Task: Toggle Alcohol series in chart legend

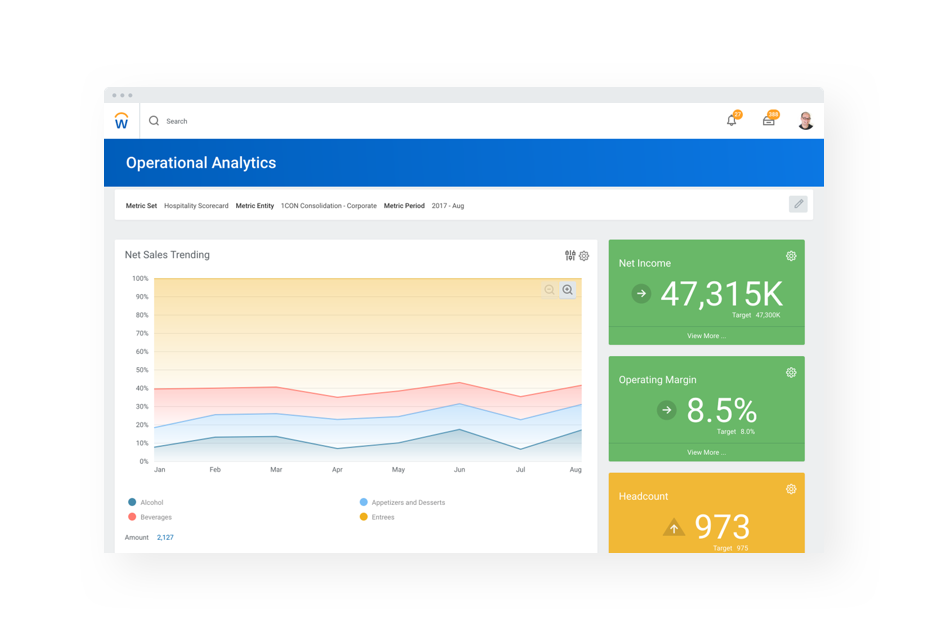Action: coord(151,502)
